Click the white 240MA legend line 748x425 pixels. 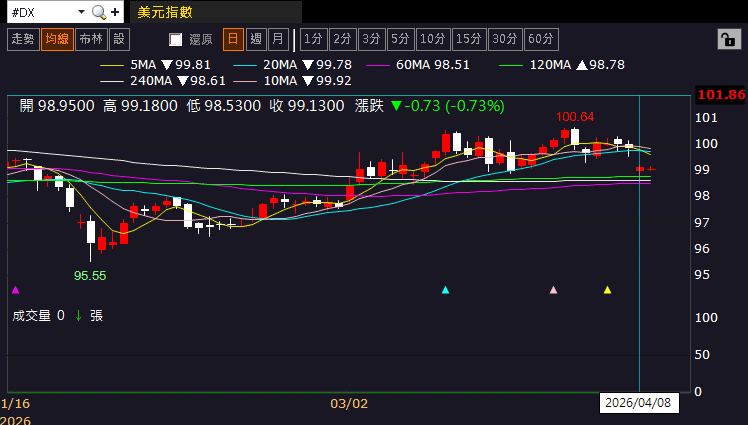pyautogui.click(x=112, y=82)
